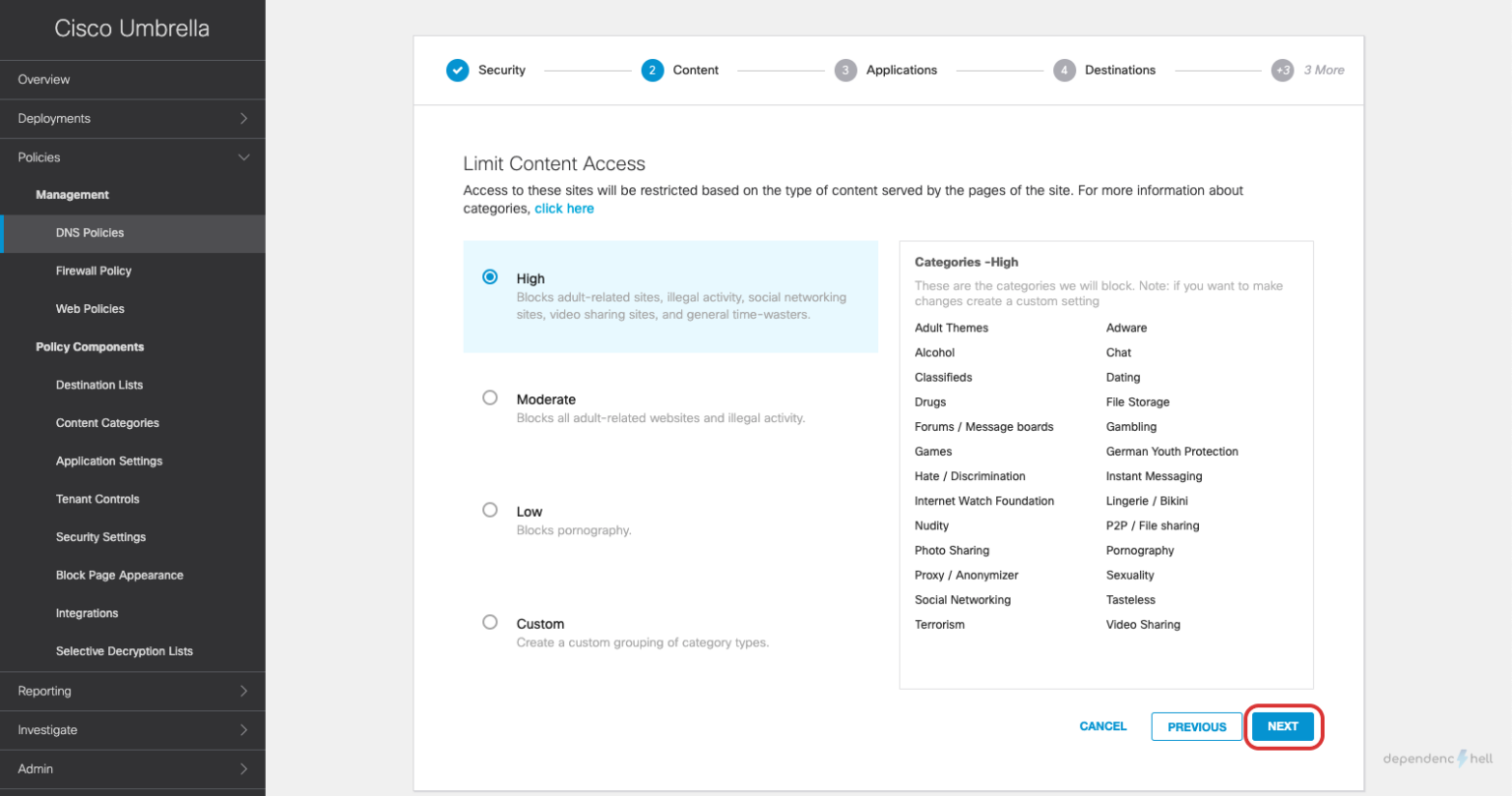
Task: Open Content Categories in the sidebar
Action: pyautogui.click(x=107, y=423)
